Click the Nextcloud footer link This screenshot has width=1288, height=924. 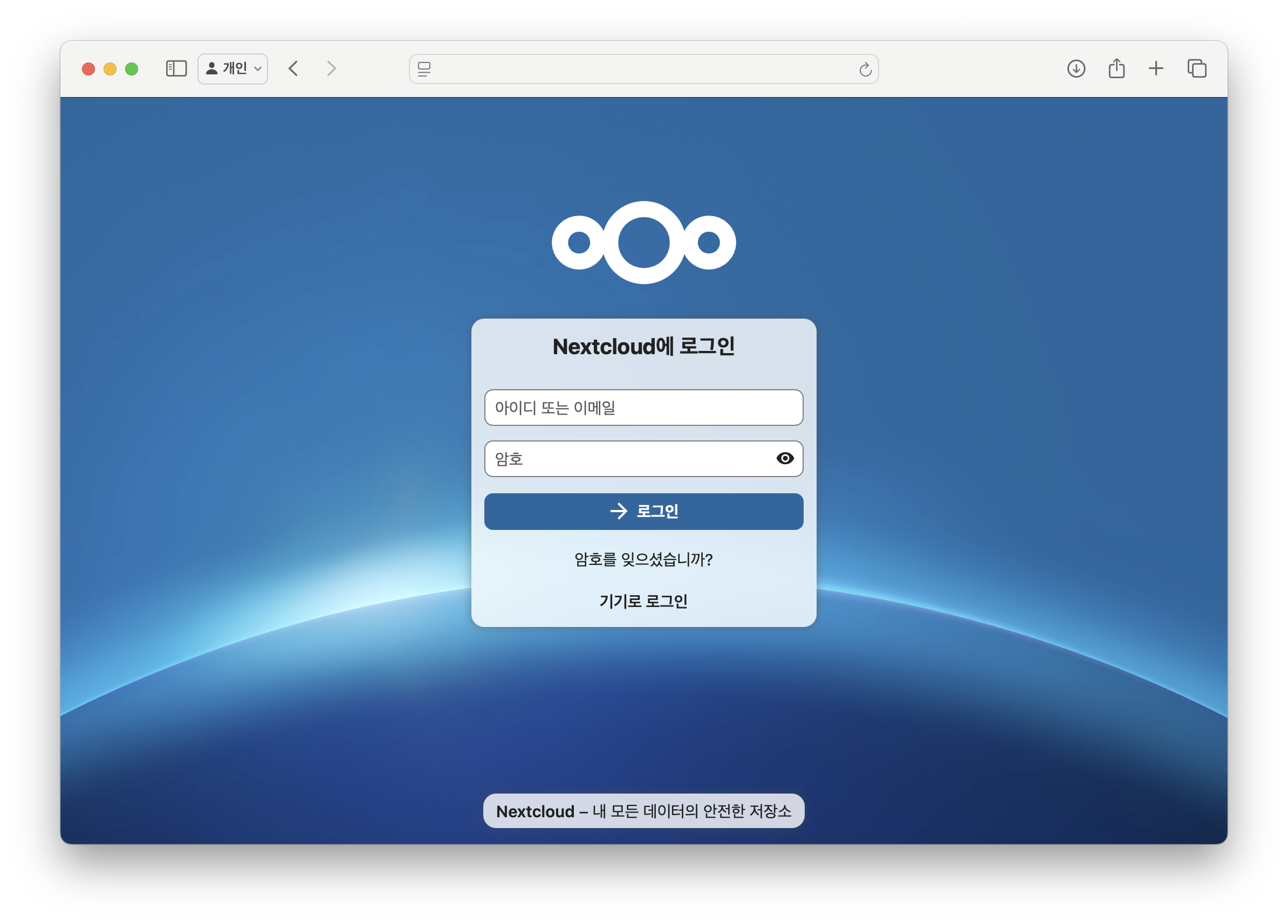point(535,811)
